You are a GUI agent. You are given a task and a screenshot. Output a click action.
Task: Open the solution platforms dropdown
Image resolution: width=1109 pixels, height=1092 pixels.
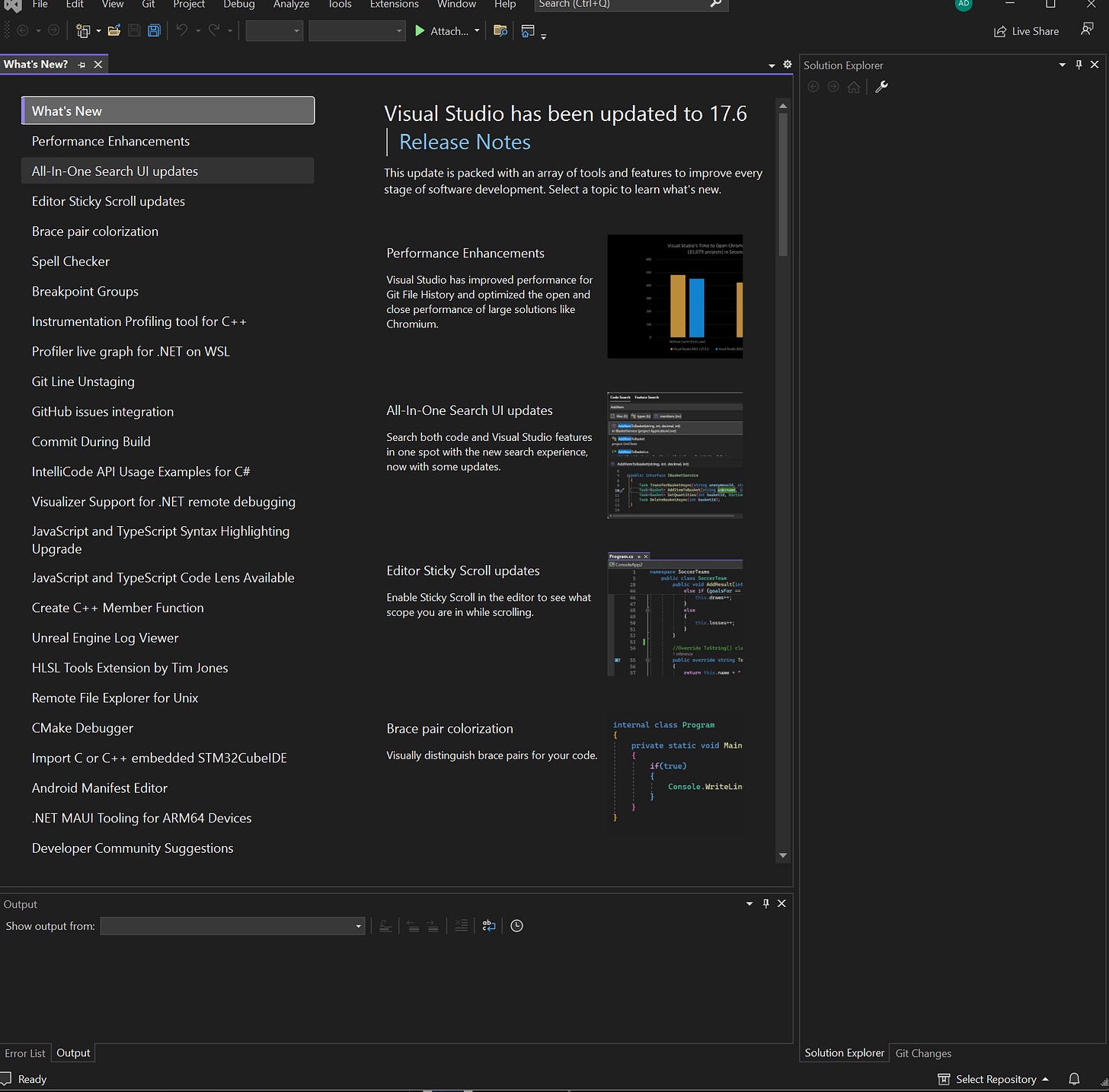(356, 31)
